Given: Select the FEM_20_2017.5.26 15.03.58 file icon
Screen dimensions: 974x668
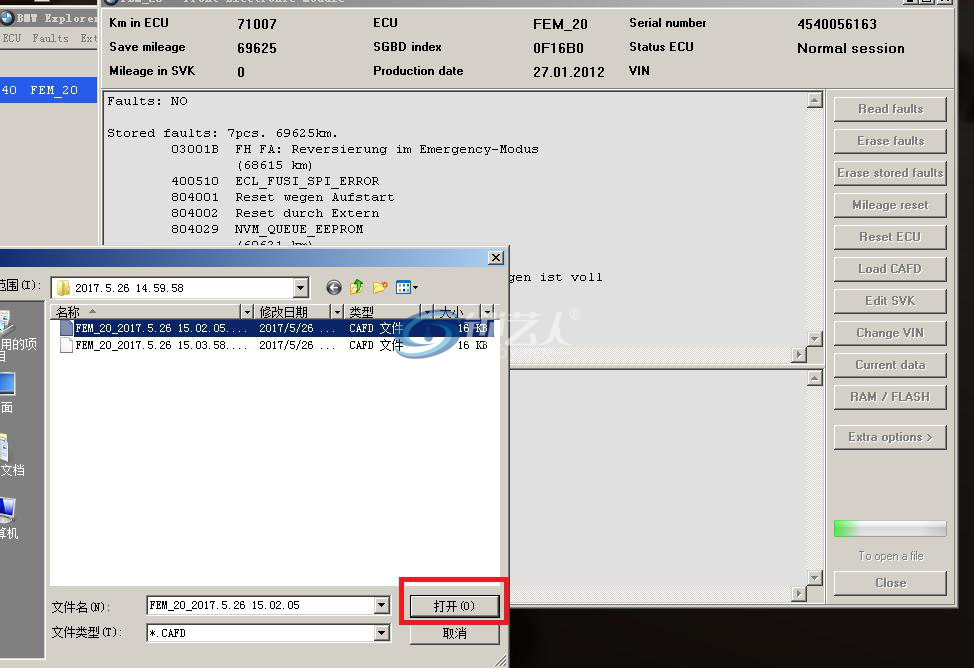Looking at the screenshot, I should coord(66,345).
